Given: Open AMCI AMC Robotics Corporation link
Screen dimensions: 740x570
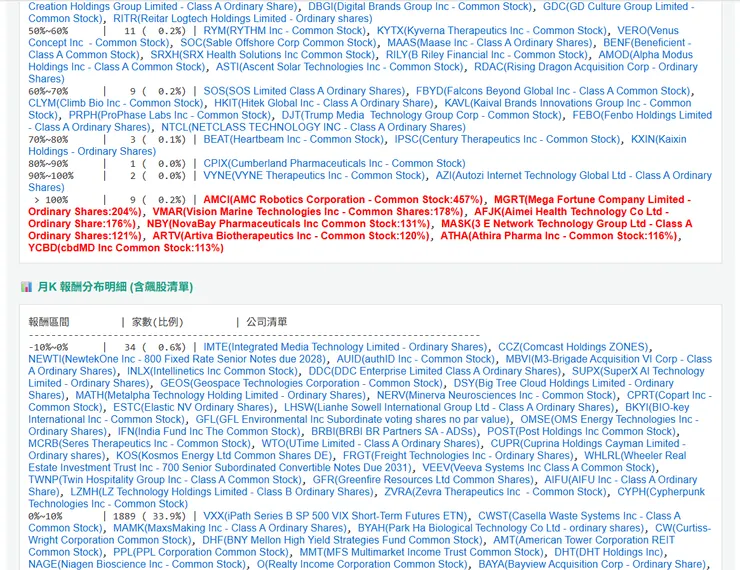Looking at the screenshot, I should coord(343,200).
